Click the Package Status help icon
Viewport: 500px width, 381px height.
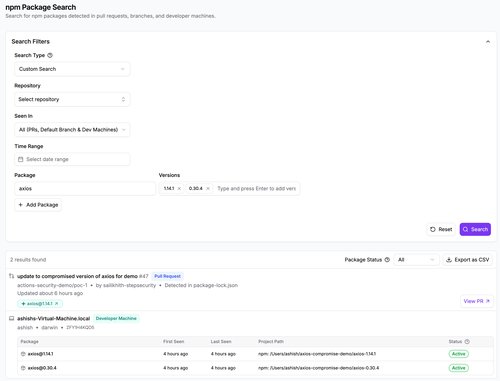click(x=387, y=260)
